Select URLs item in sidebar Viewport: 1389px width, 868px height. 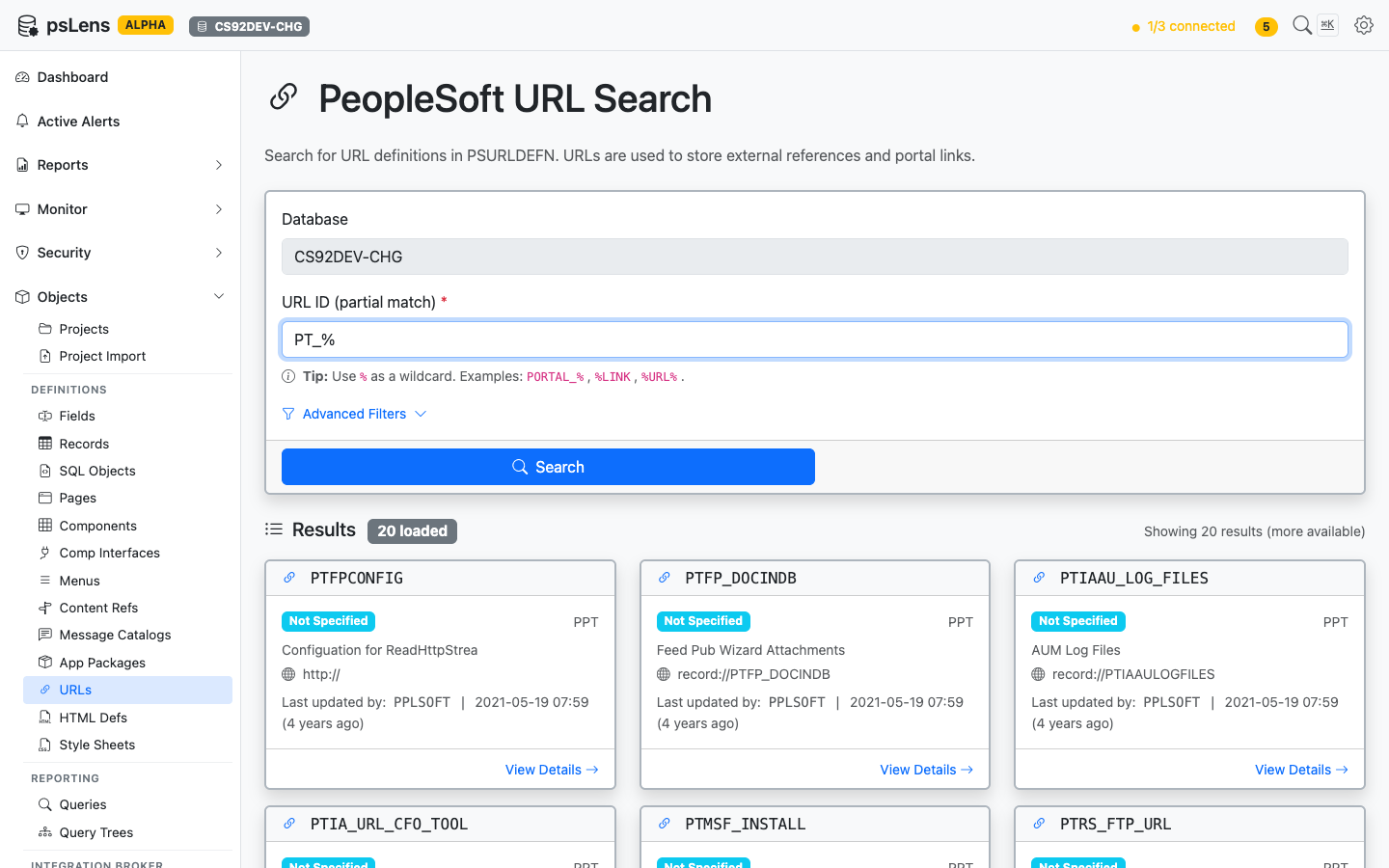[x=127, y=690]
